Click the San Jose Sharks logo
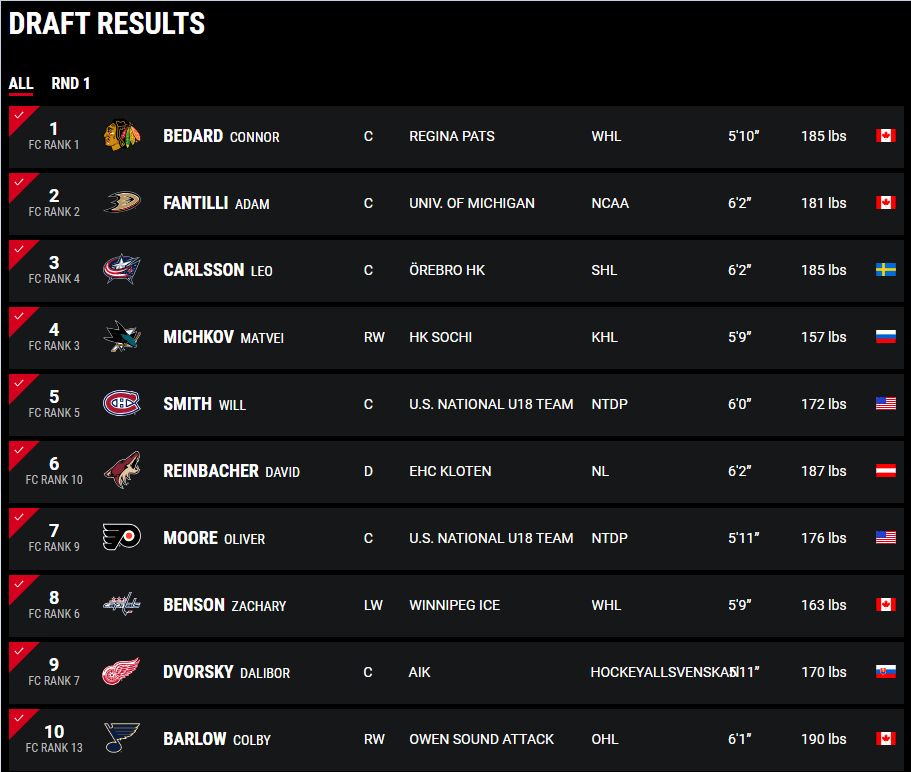 pyautogui.click(x=122, y=337)
